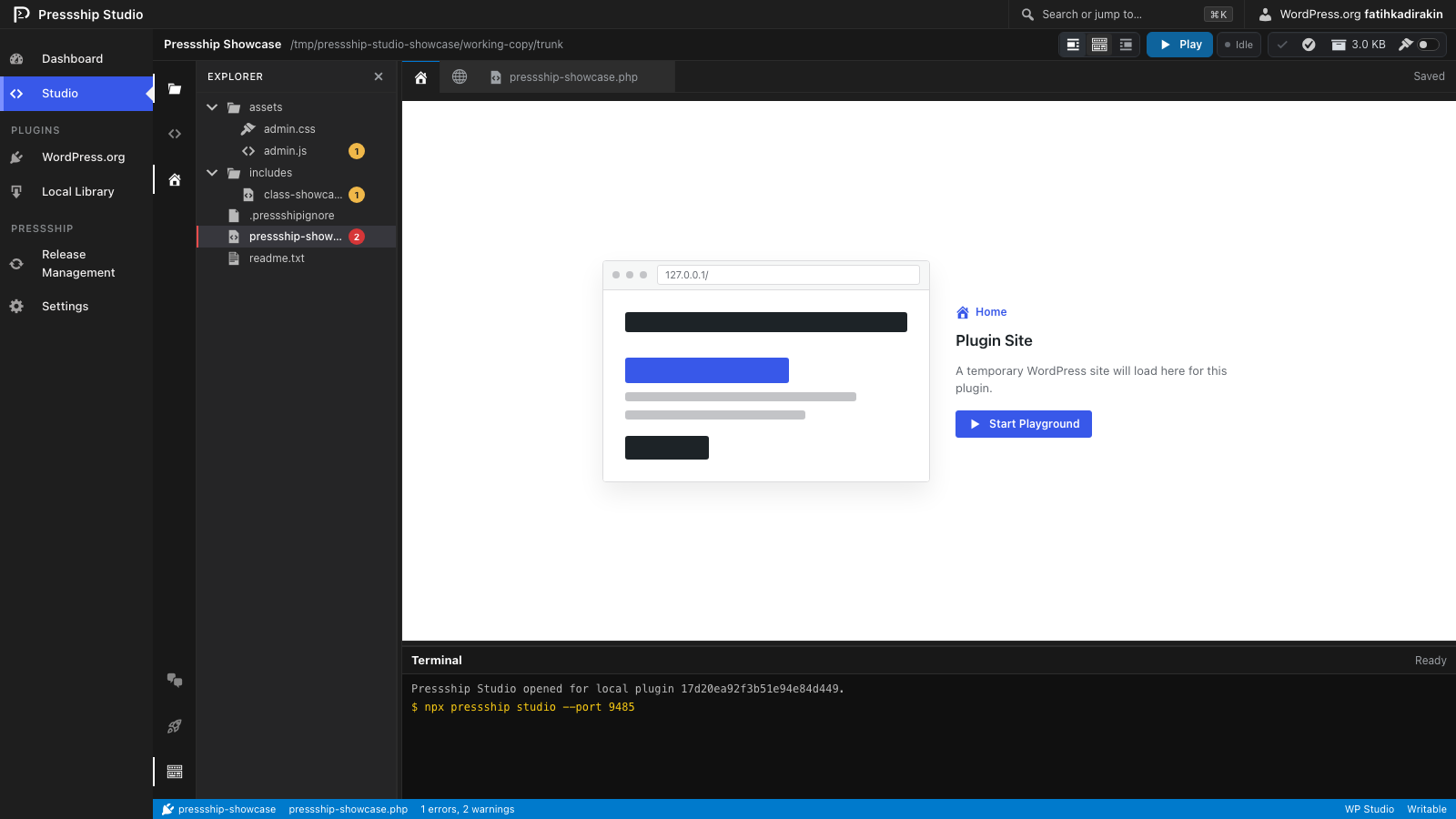Select the sidebar layout icon
Viewport: 1456px width, 819px height.
coord(1073,45)
